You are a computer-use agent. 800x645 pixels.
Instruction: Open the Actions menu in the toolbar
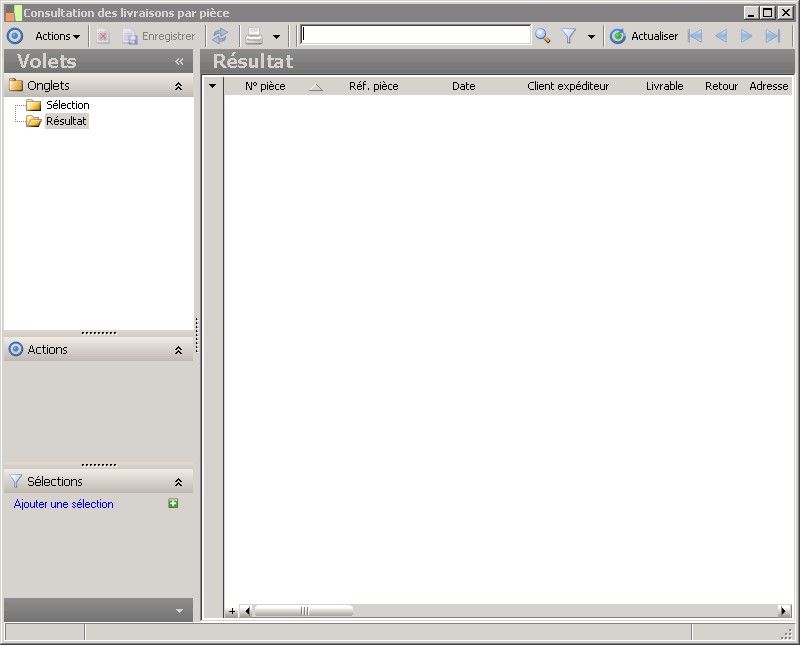coord(57,36)
